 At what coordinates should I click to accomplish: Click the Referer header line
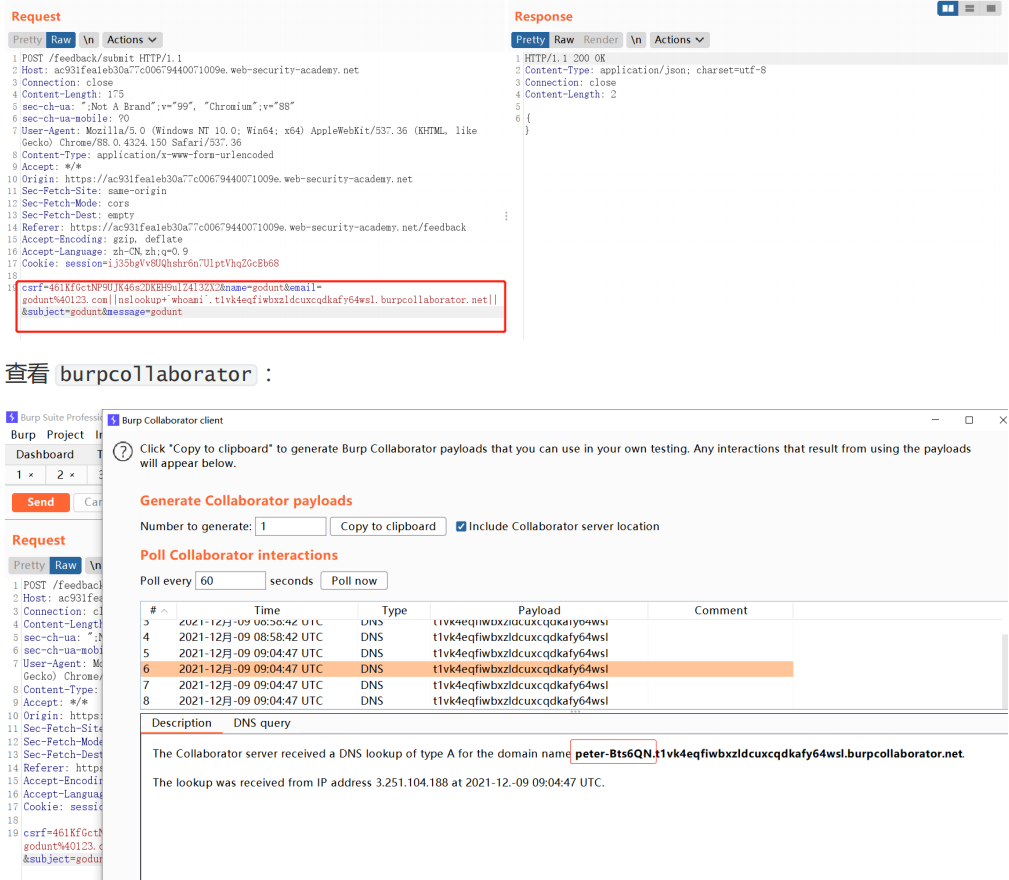tap(244, 227)
